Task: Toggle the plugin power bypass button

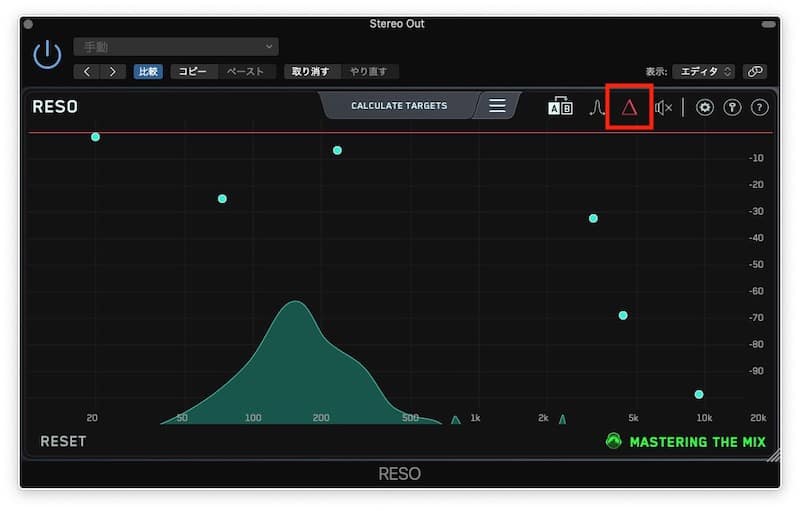Action: pyautogui.click(x=47, y=54)
